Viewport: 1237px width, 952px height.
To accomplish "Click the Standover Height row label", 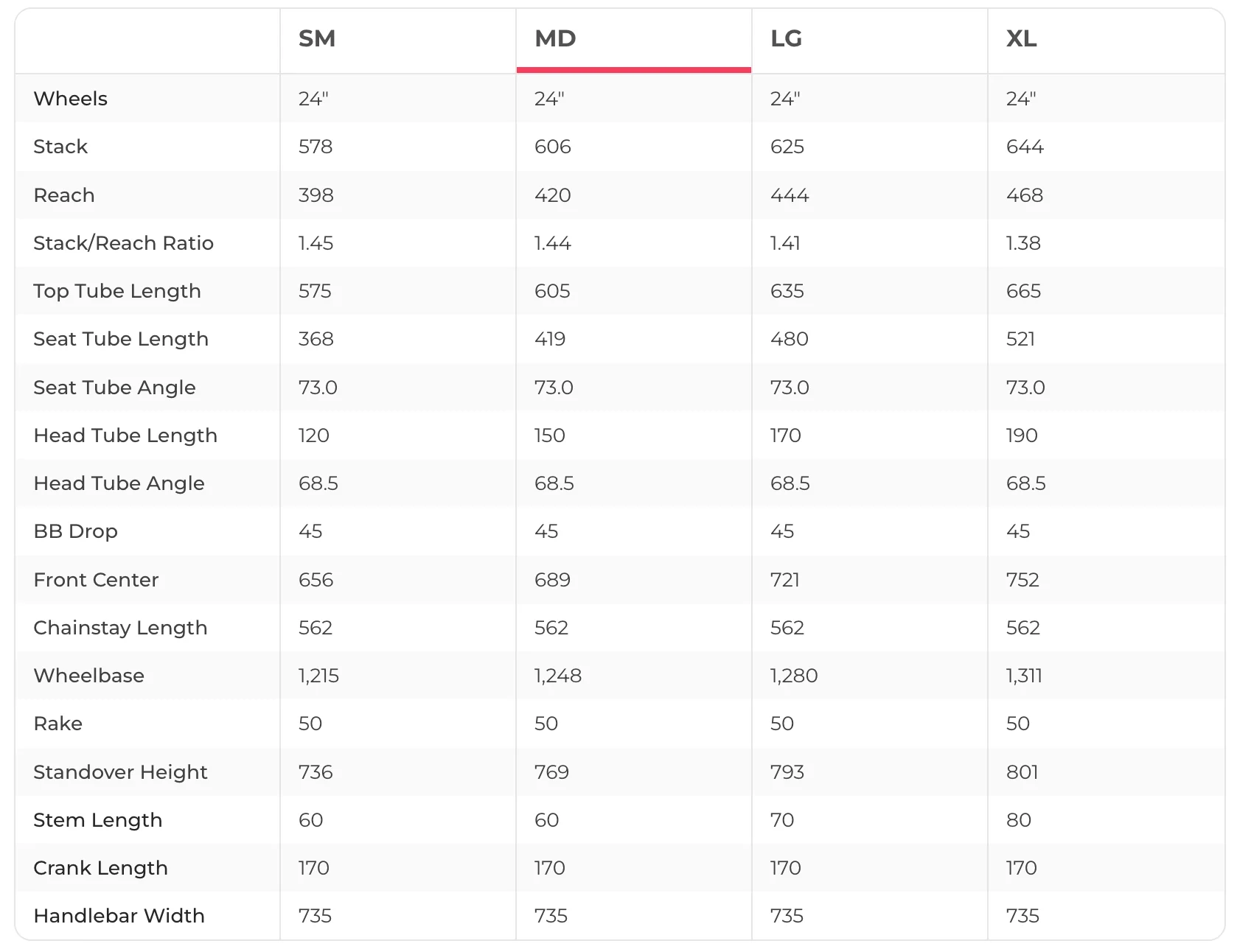I will click(121, 772).
